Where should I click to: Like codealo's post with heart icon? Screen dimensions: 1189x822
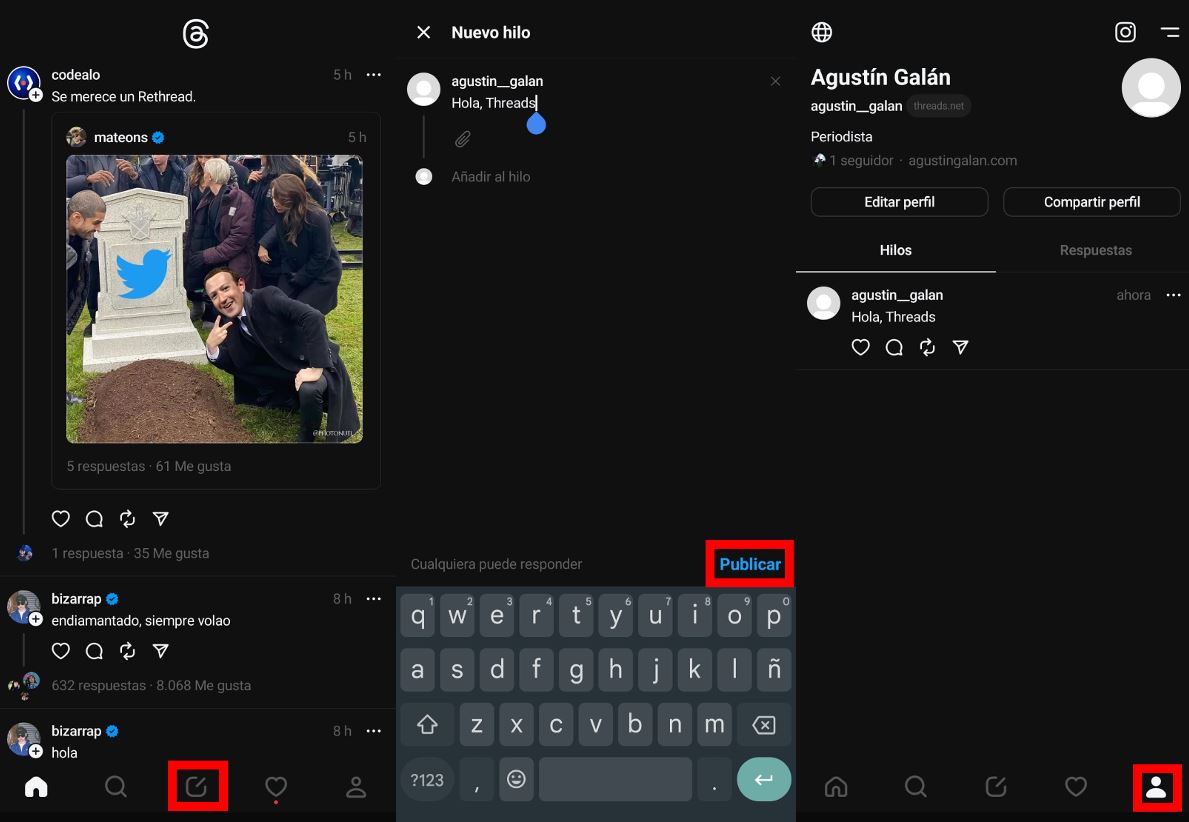click(61, 518)
